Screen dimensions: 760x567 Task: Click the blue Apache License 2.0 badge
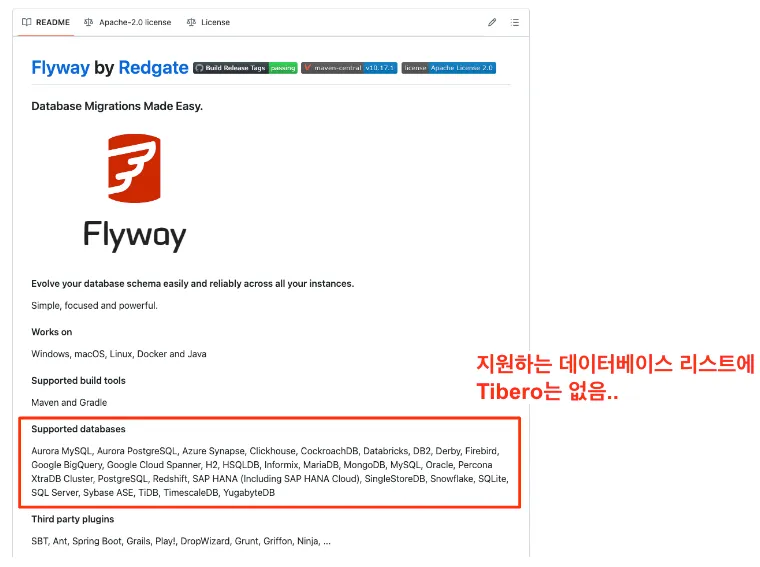point(448,68)
